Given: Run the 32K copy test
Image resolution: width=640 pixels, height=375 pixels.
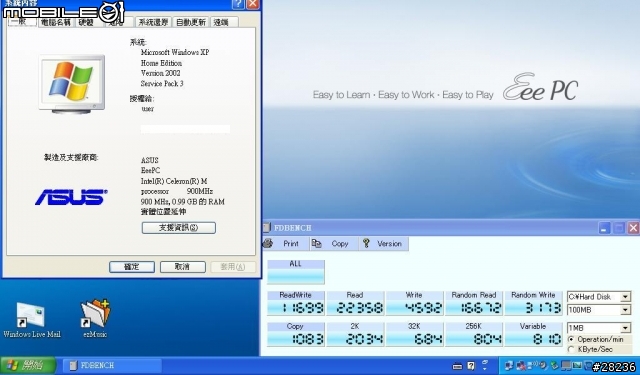Looking at the screenshot, I should [414, 334].
